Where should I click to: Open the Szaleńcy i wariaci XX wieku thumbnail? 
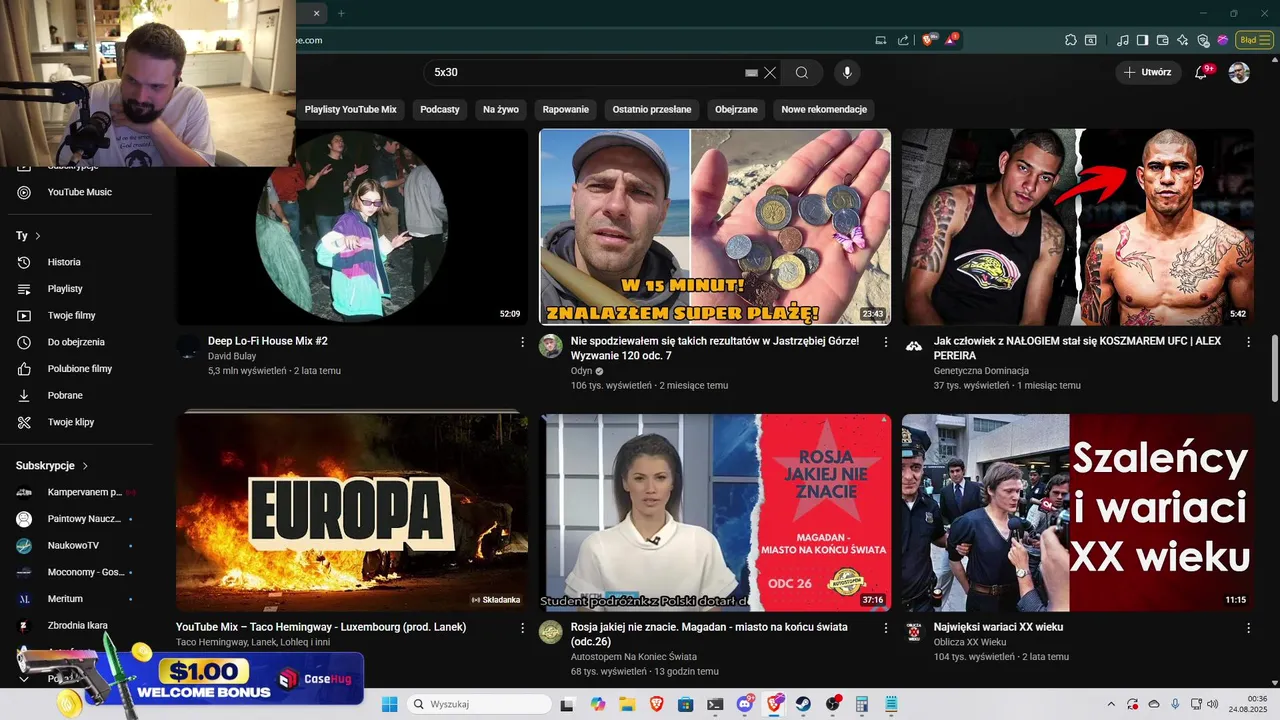point(1077,512)
